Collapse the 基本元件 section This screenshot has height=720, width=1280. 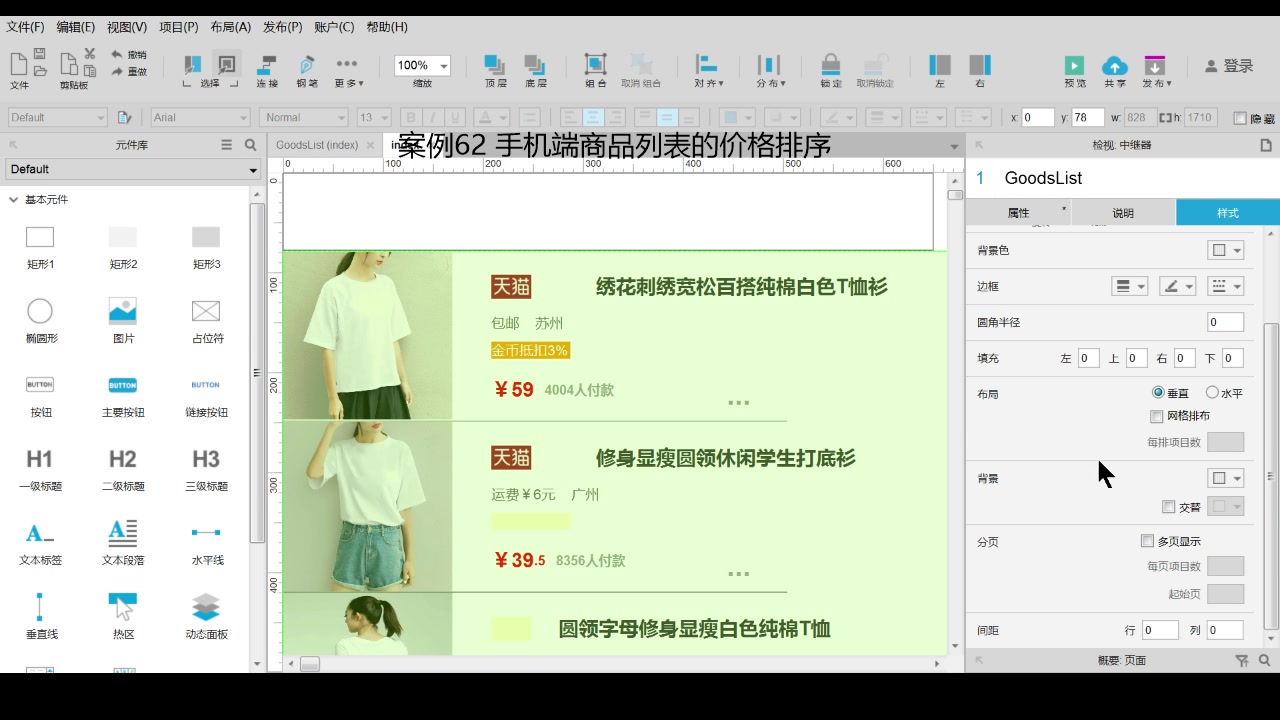(14, 200)
